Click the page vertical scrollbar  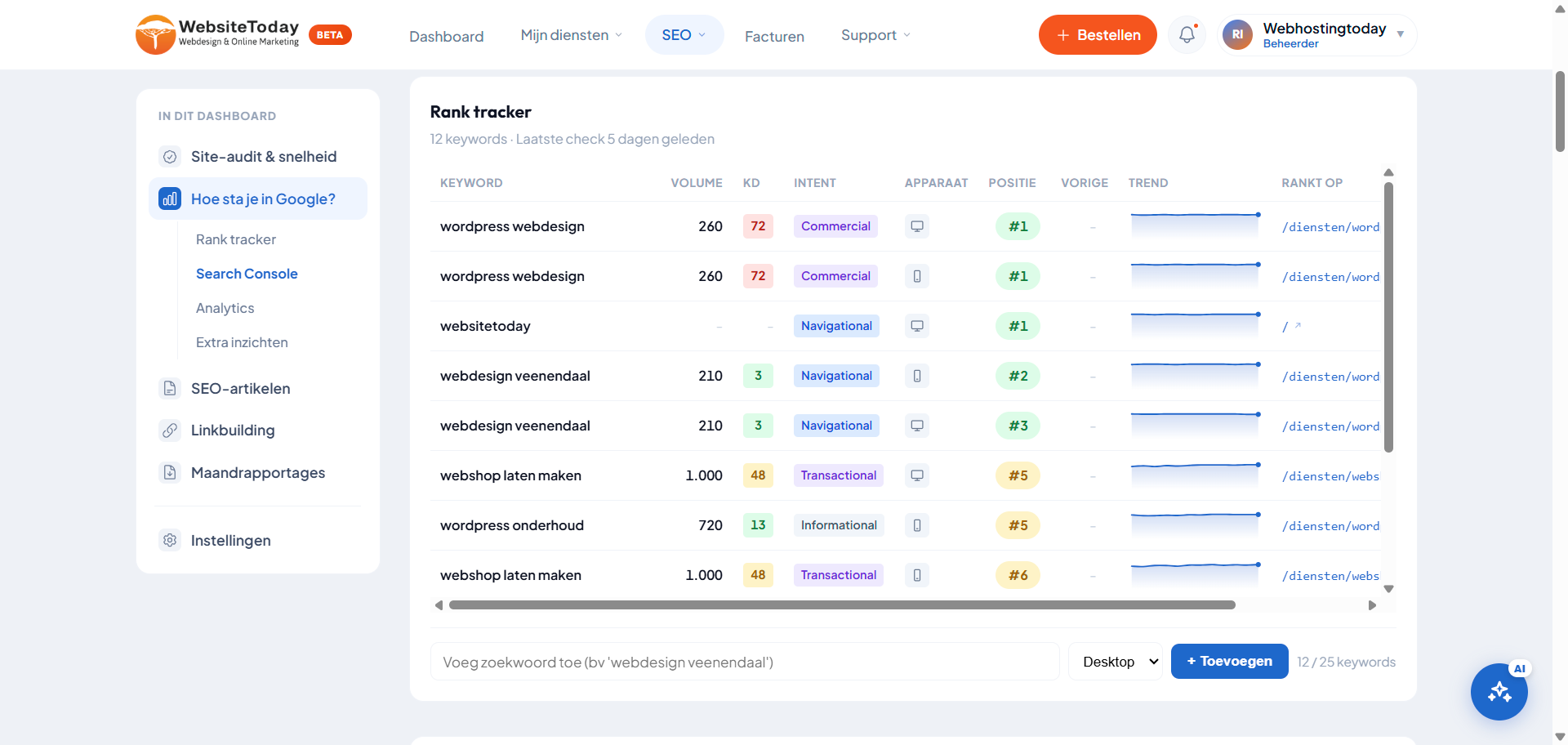click(x=1560, y=112)
